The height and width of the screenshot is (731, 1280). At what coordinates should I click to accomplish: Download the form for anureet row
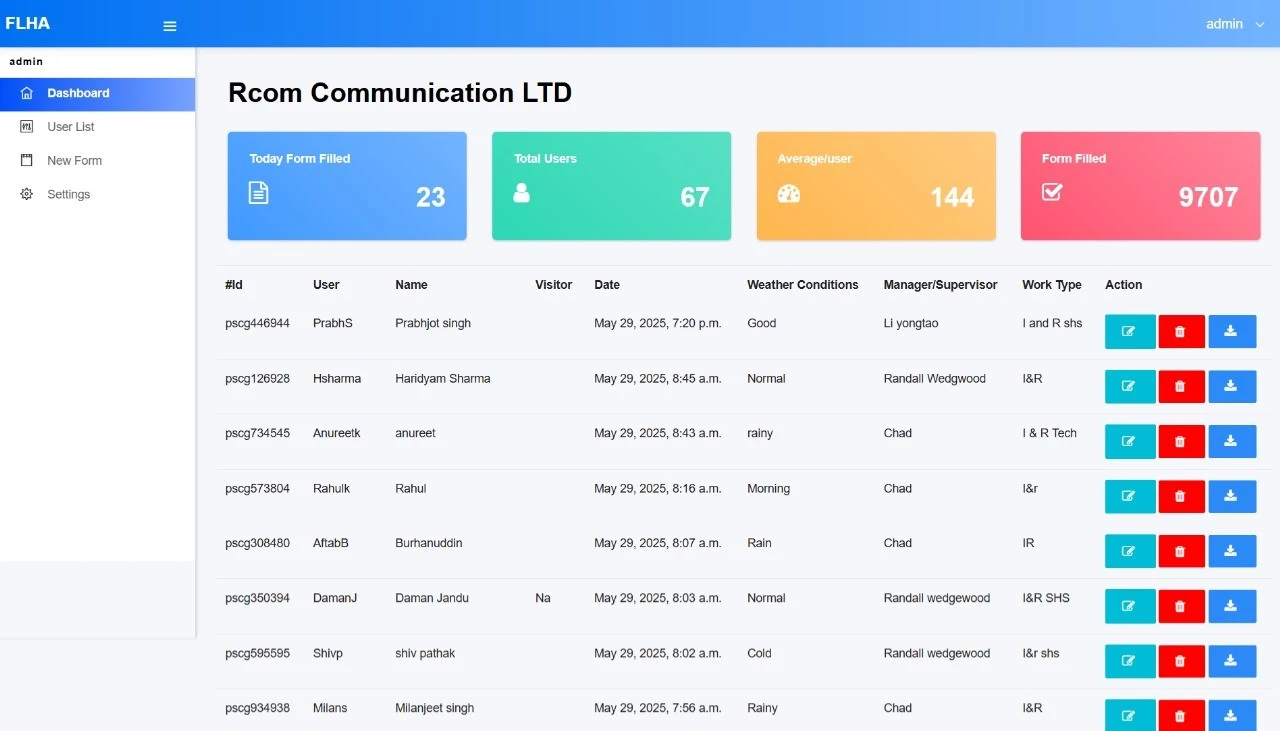tap(1231, 441)
